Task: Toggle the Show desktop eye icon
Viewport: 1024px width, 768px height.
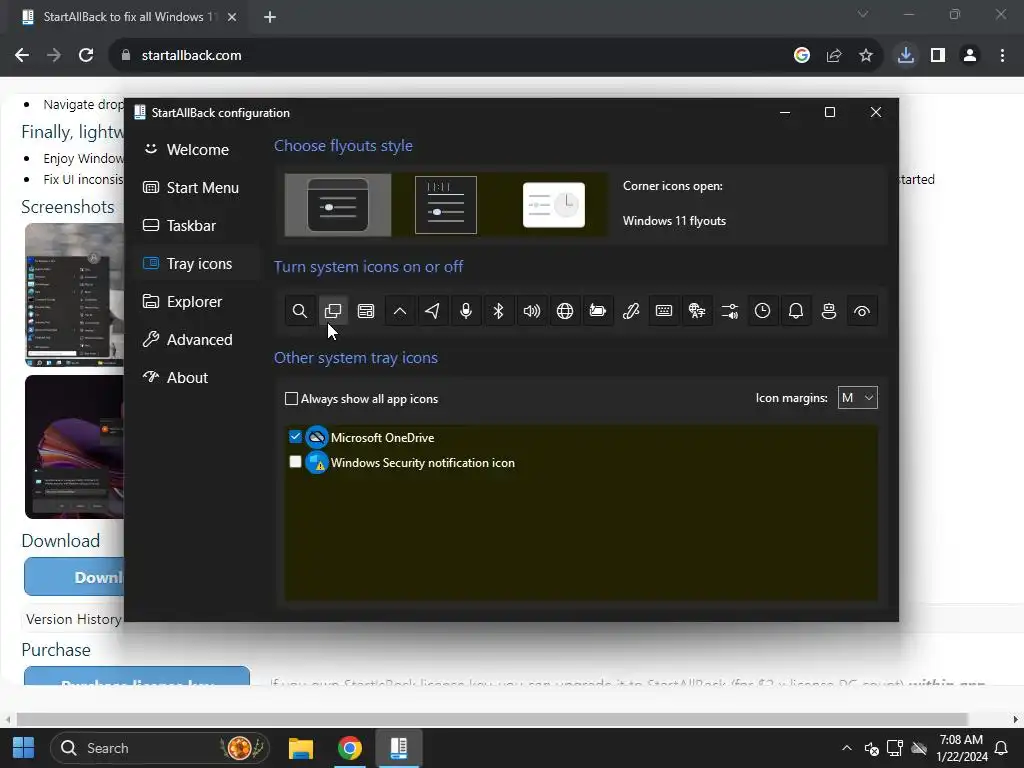Action: (862, 311)
